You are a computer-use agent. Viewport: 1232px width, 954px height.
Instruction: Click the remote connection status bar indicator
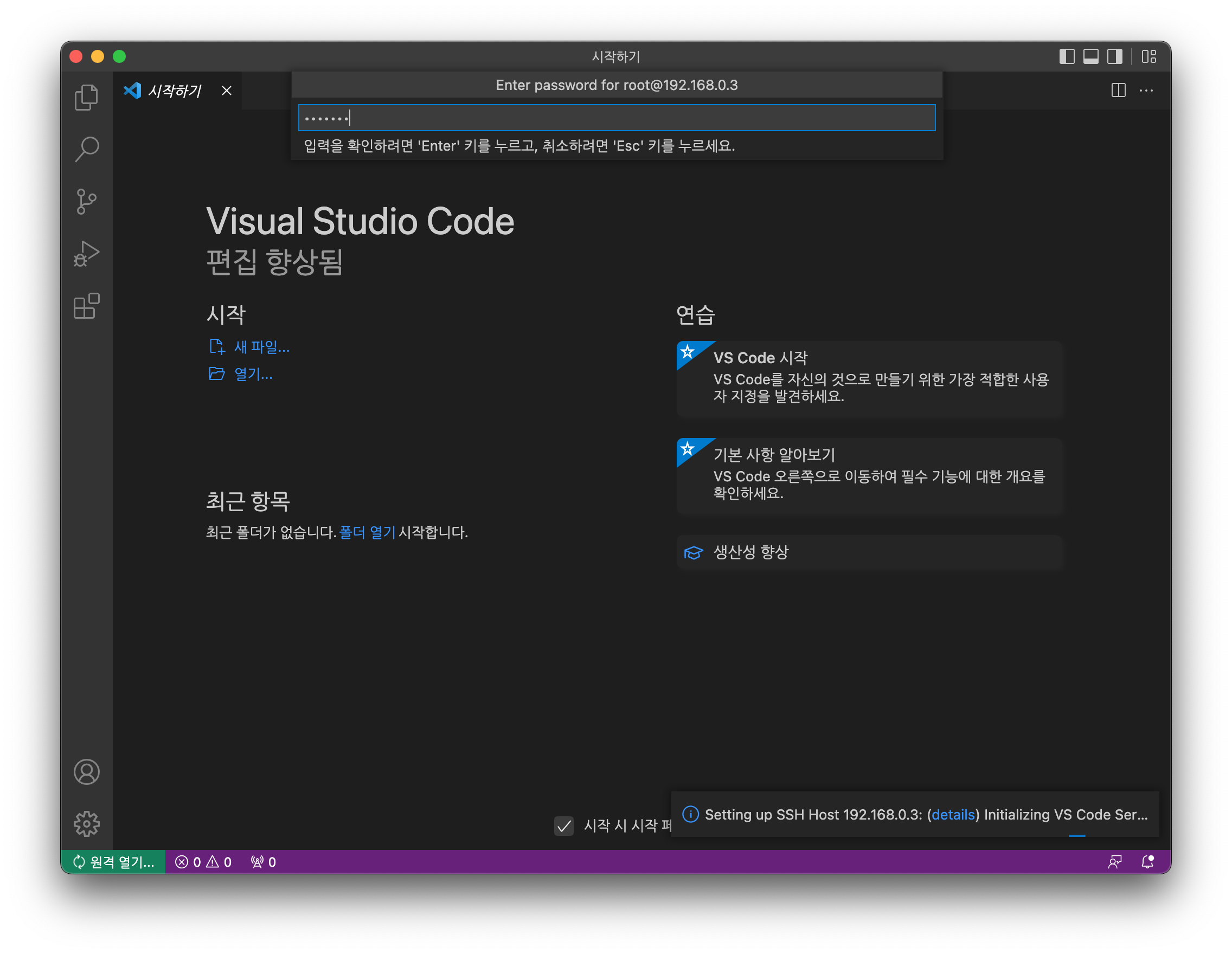tap(113, 861)
